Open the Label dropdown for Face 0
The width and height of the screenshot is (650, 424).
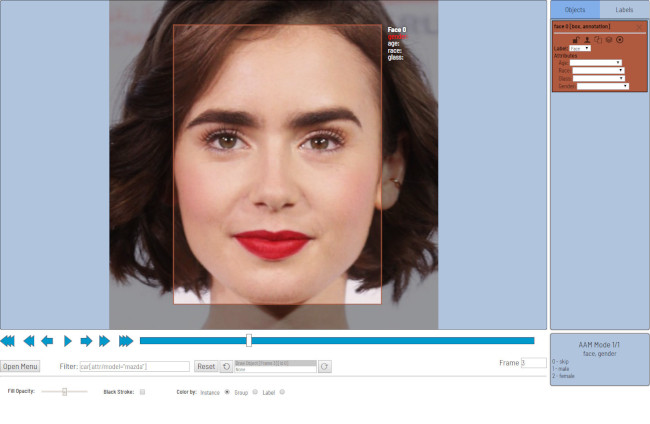(580, 48)
